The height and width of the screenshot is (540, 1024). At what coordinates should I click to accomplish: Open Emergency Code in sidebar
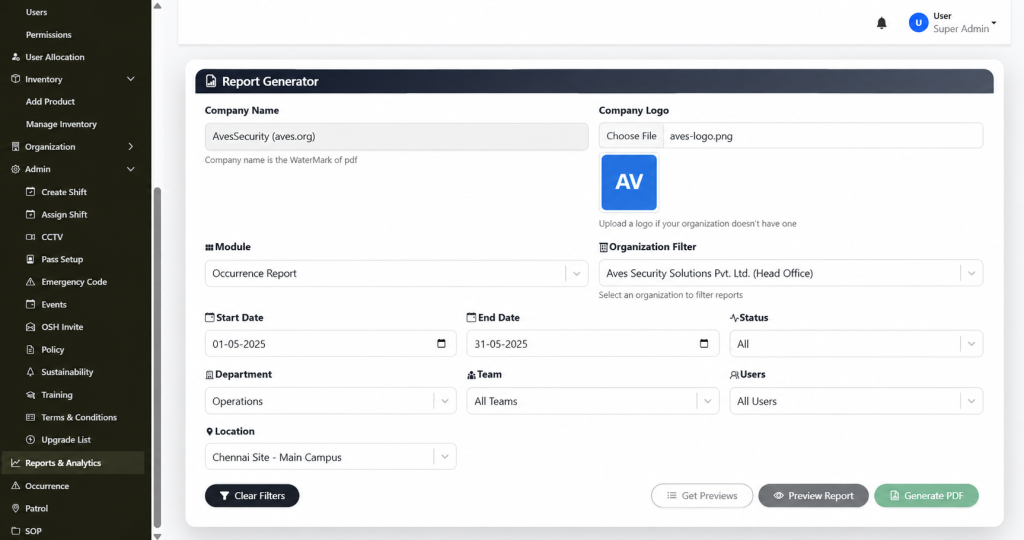[72, 282]
